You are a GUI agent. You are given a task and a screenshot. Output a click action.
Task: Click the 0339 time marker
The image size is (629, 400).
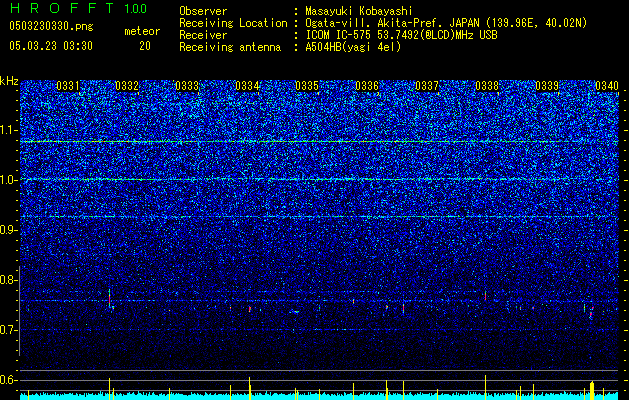[547, 86]
